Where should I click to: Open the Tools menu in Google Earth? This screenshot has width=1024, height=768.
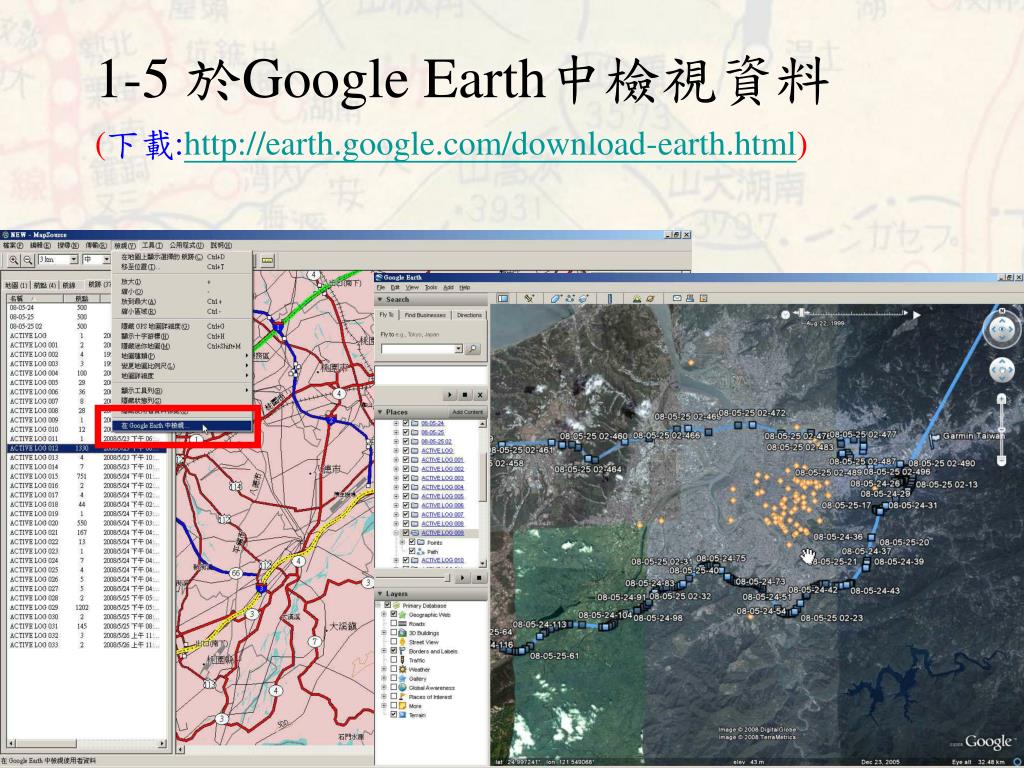pyautogui.click(x=430, y=287)
